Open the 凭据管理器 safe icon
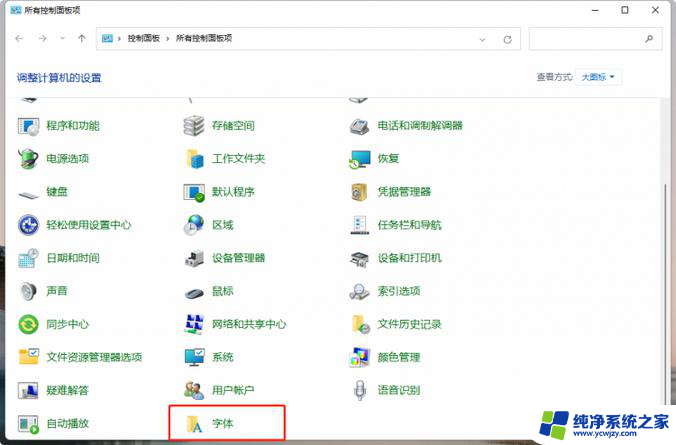Screen dimensions: 676x445 (360, 192)
